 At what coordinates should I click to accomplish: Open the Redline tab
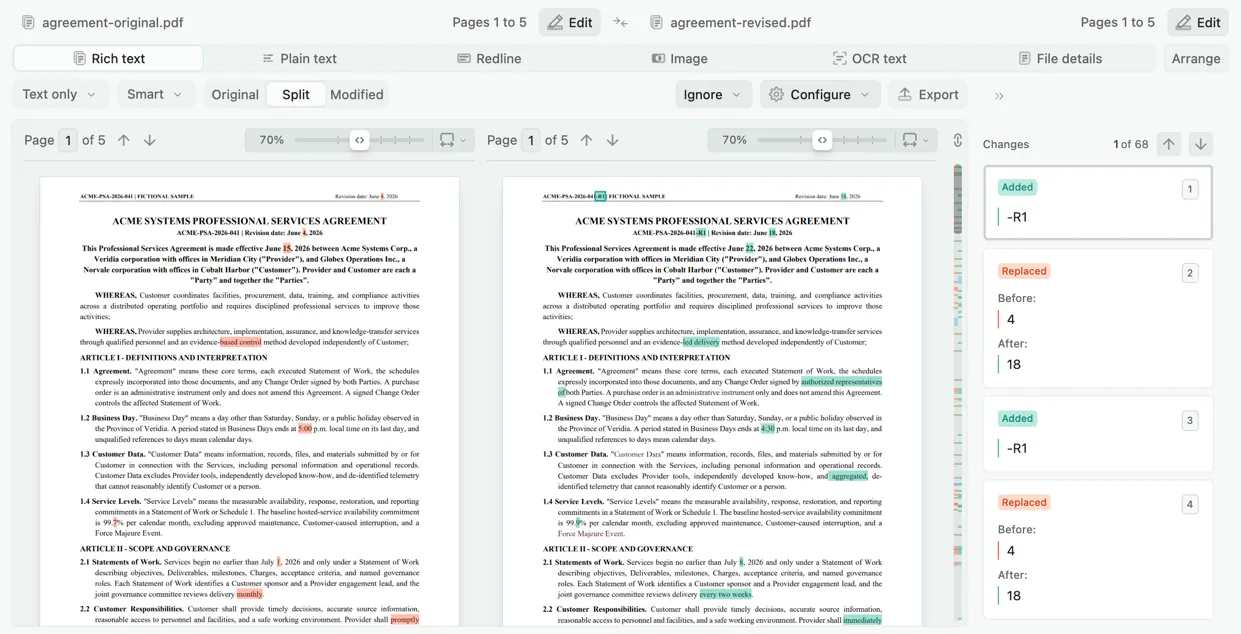tap(489, 58)
